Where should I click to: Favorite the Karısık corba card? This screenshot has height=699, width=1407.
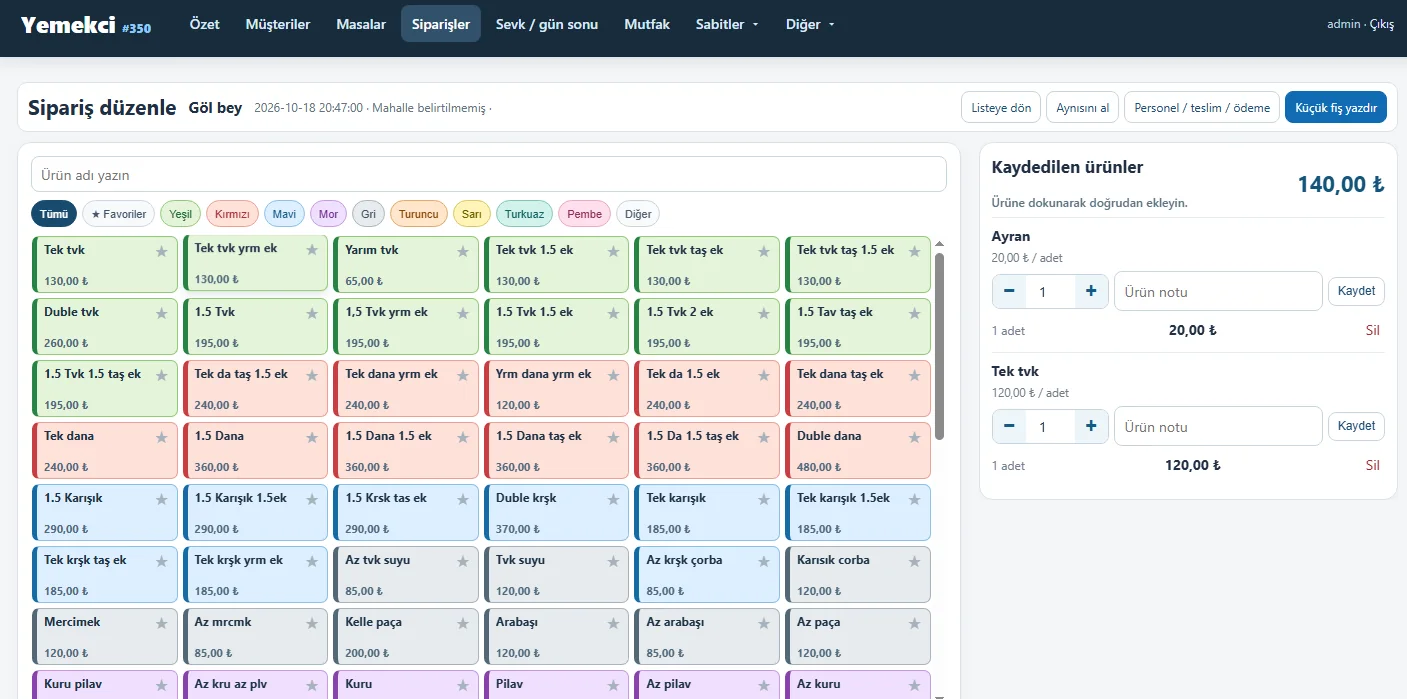click(x=915, y=562)
